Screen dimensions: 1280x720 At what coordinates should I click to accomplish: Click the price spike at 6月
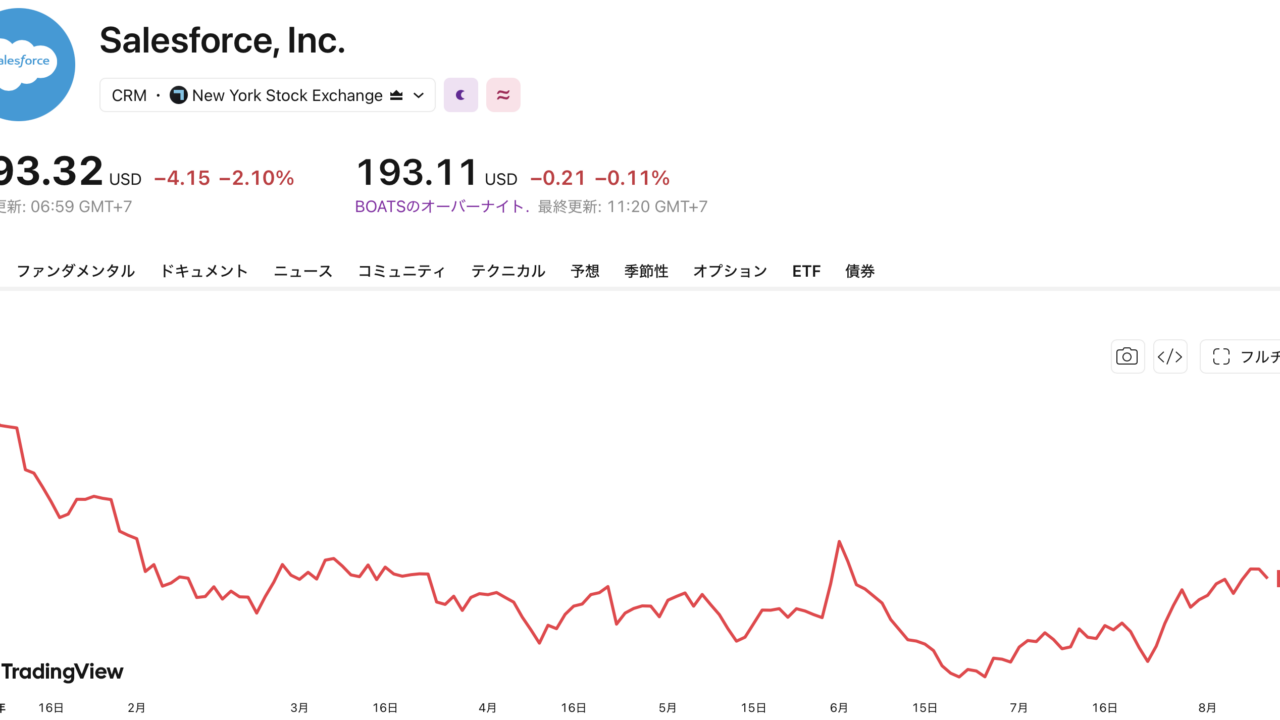coord(840,542)
